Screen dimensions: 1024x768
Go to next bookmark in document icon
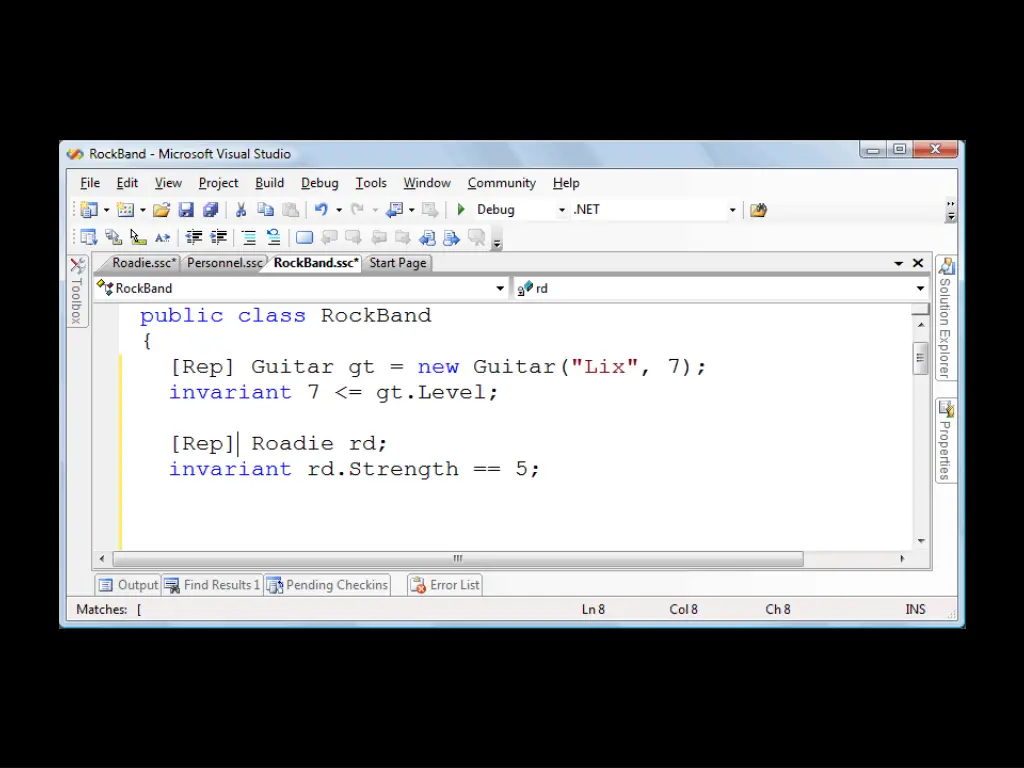[x=451, y=238]
